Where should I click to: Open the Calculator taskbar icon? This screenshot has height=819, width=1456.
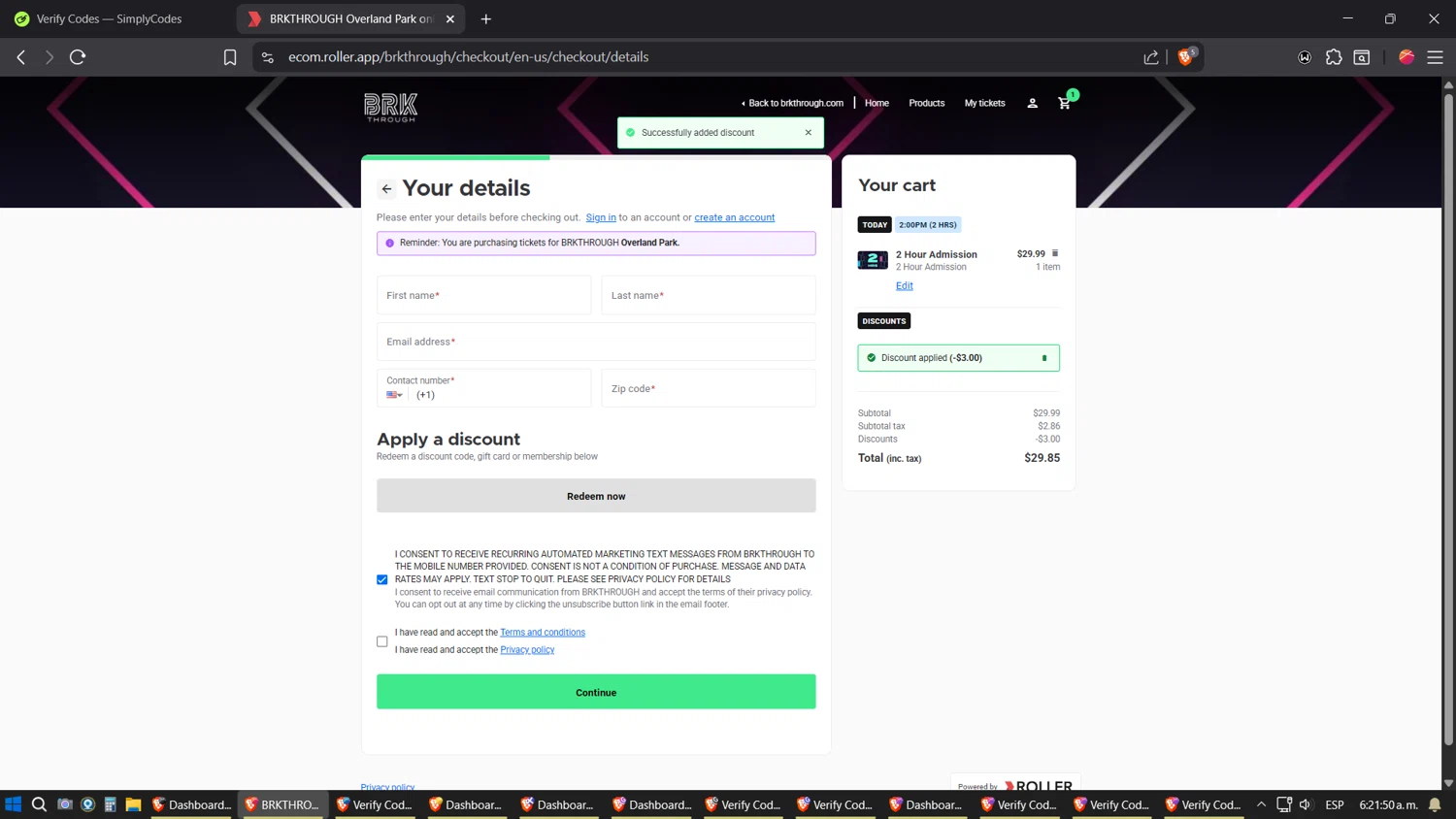tap(111, 804)
